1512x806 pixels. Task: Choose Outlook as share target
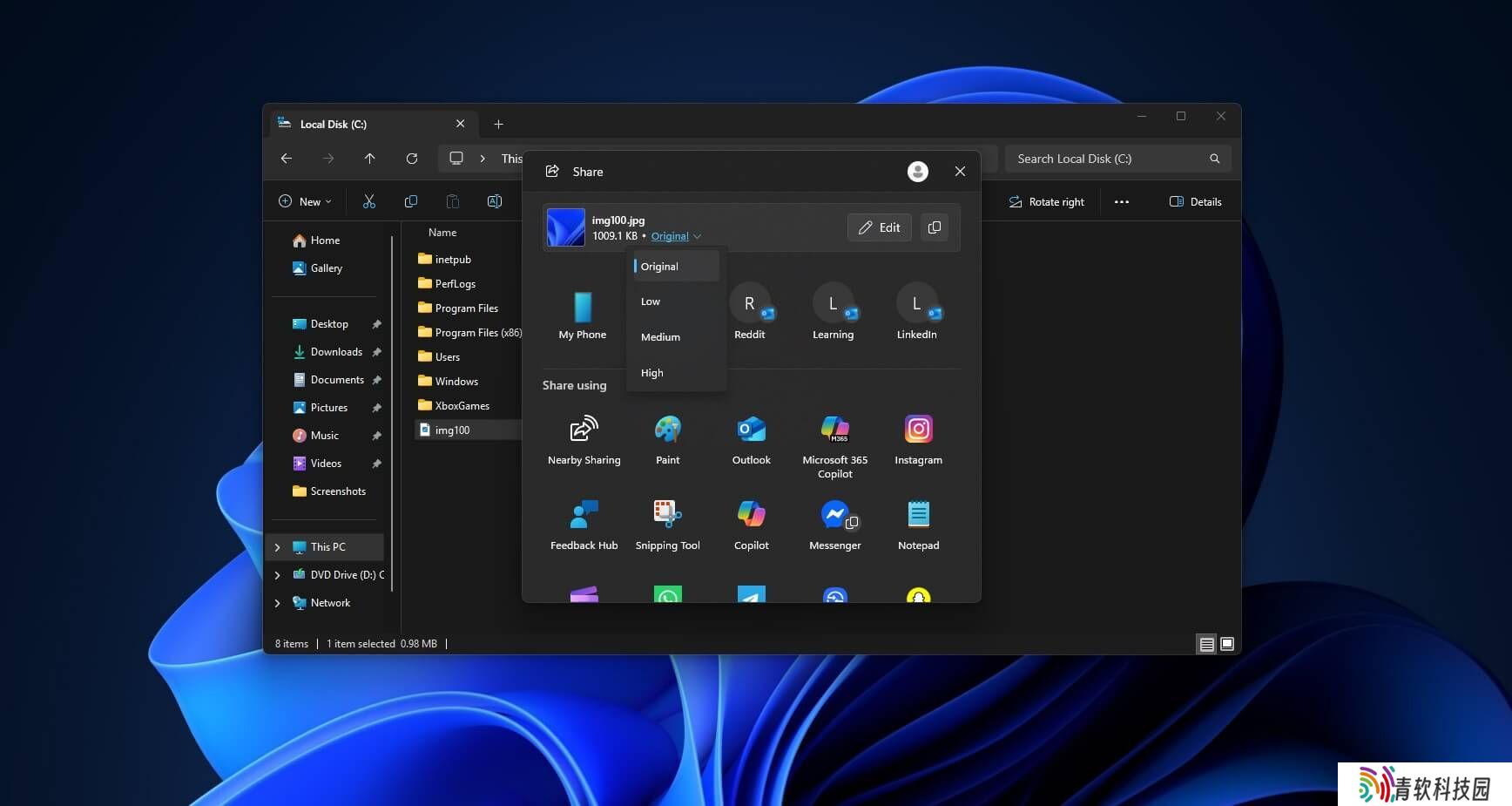point(751,439)
